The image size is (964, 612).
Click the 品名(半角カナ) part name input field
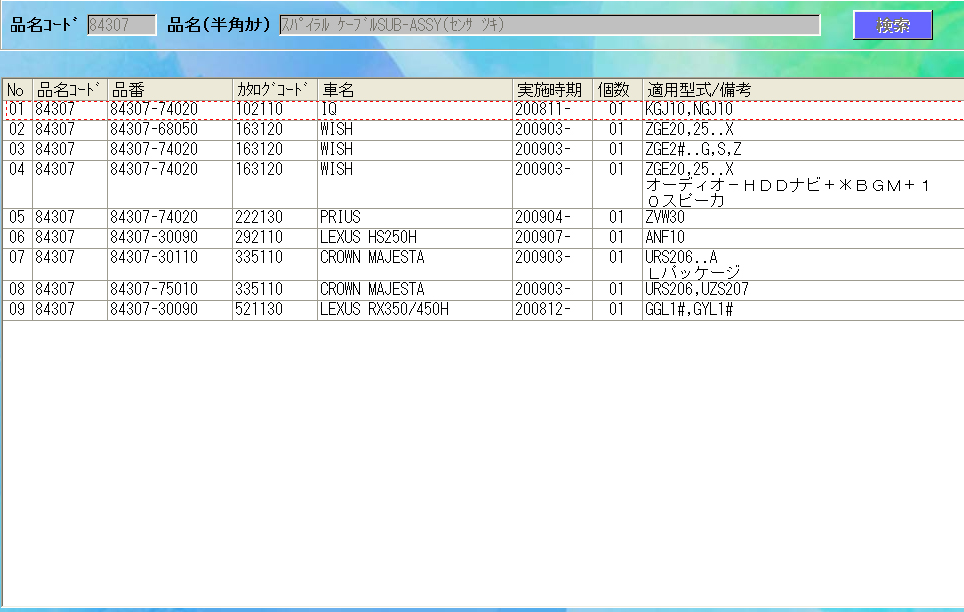(550, 25)
